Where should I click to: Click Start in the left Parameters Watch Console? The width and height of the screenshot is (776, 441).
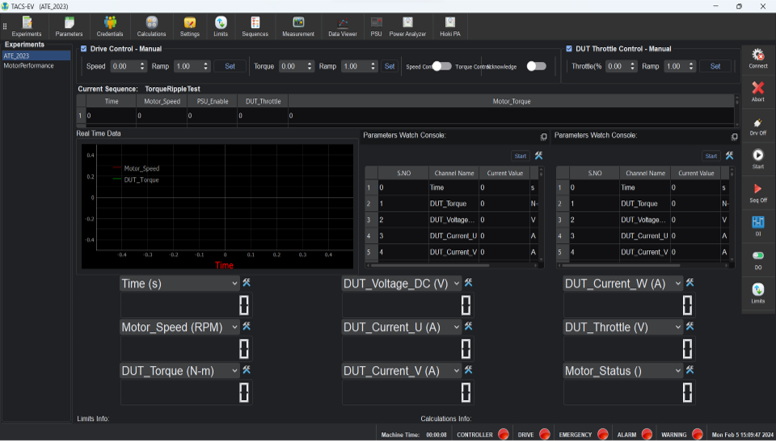(520, 156)
